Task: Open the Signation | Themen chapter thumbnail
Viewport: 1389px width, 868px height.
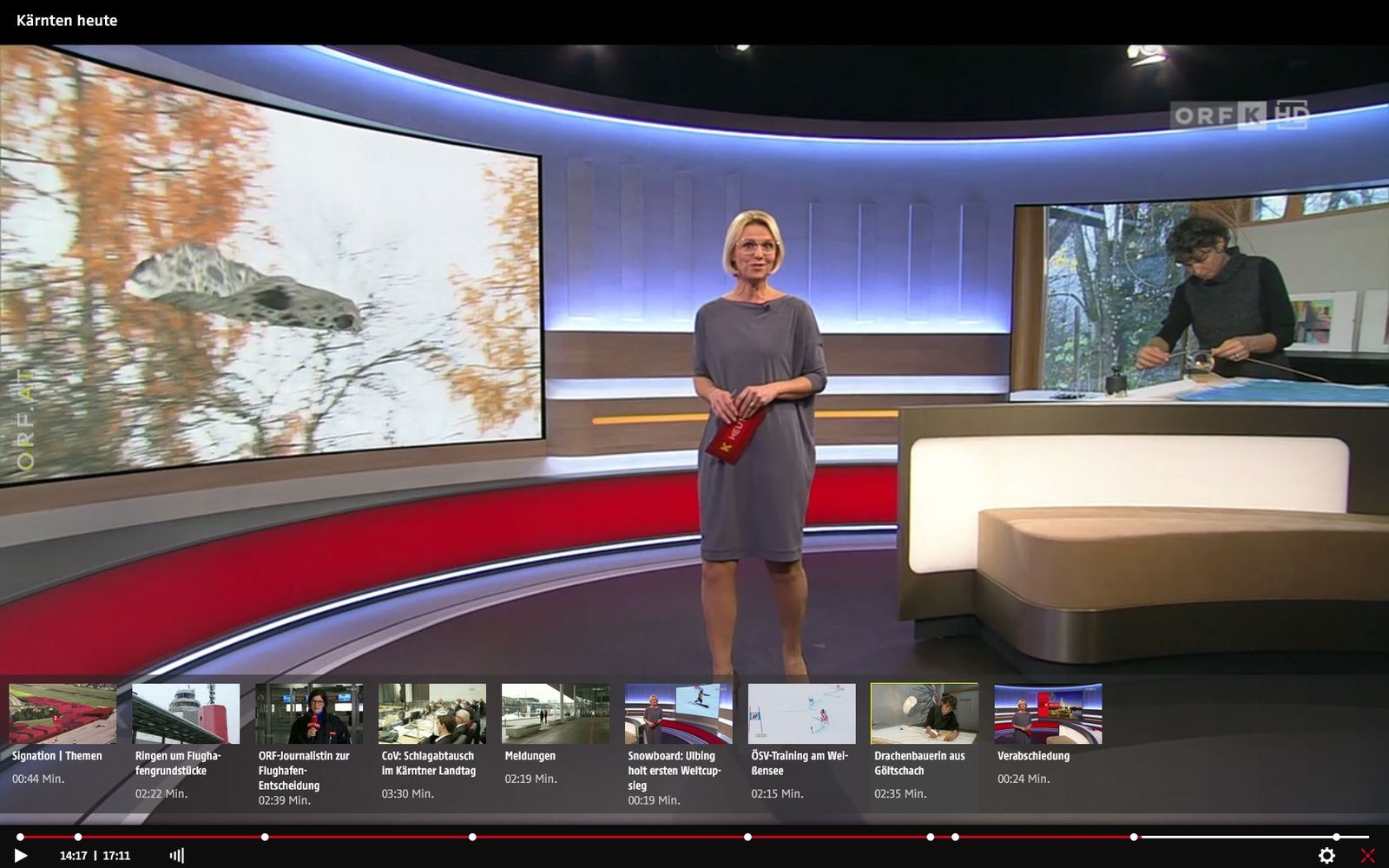Action: 63,713
